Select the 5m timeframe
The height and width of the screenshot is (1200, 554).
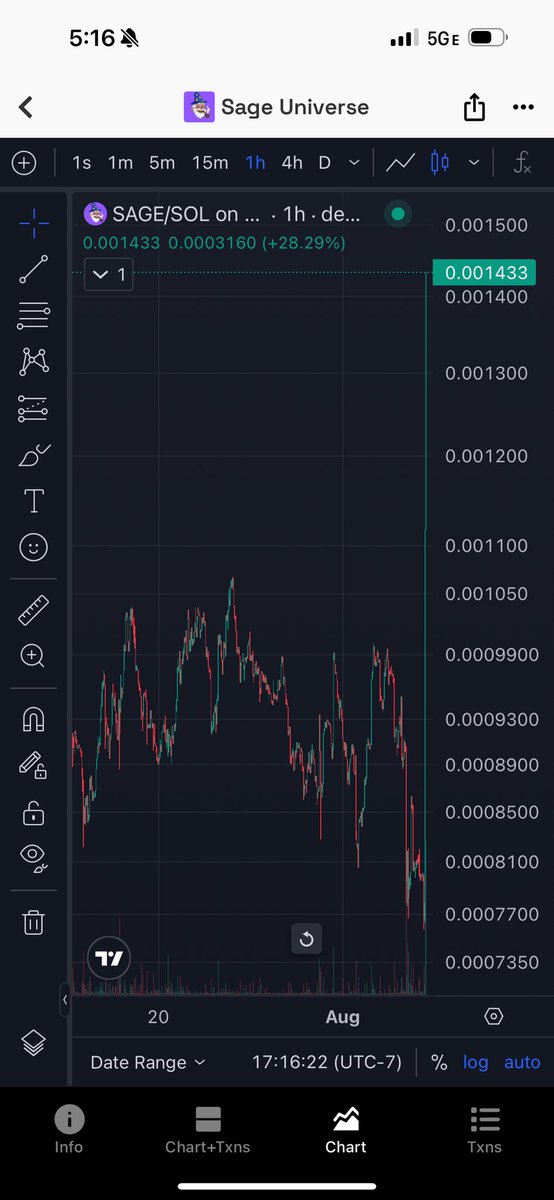pos(162,162)
